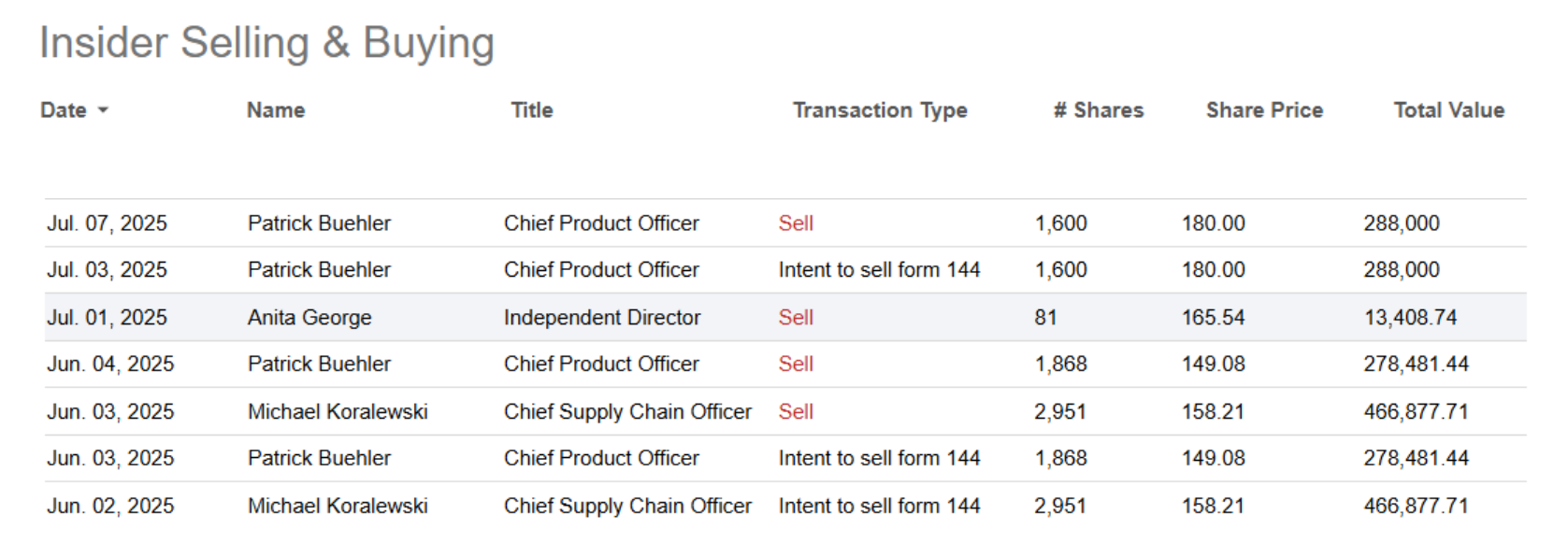1568x558 pixels.
Task: Click the Date sort arrow icon
Action: click(103, 110)
